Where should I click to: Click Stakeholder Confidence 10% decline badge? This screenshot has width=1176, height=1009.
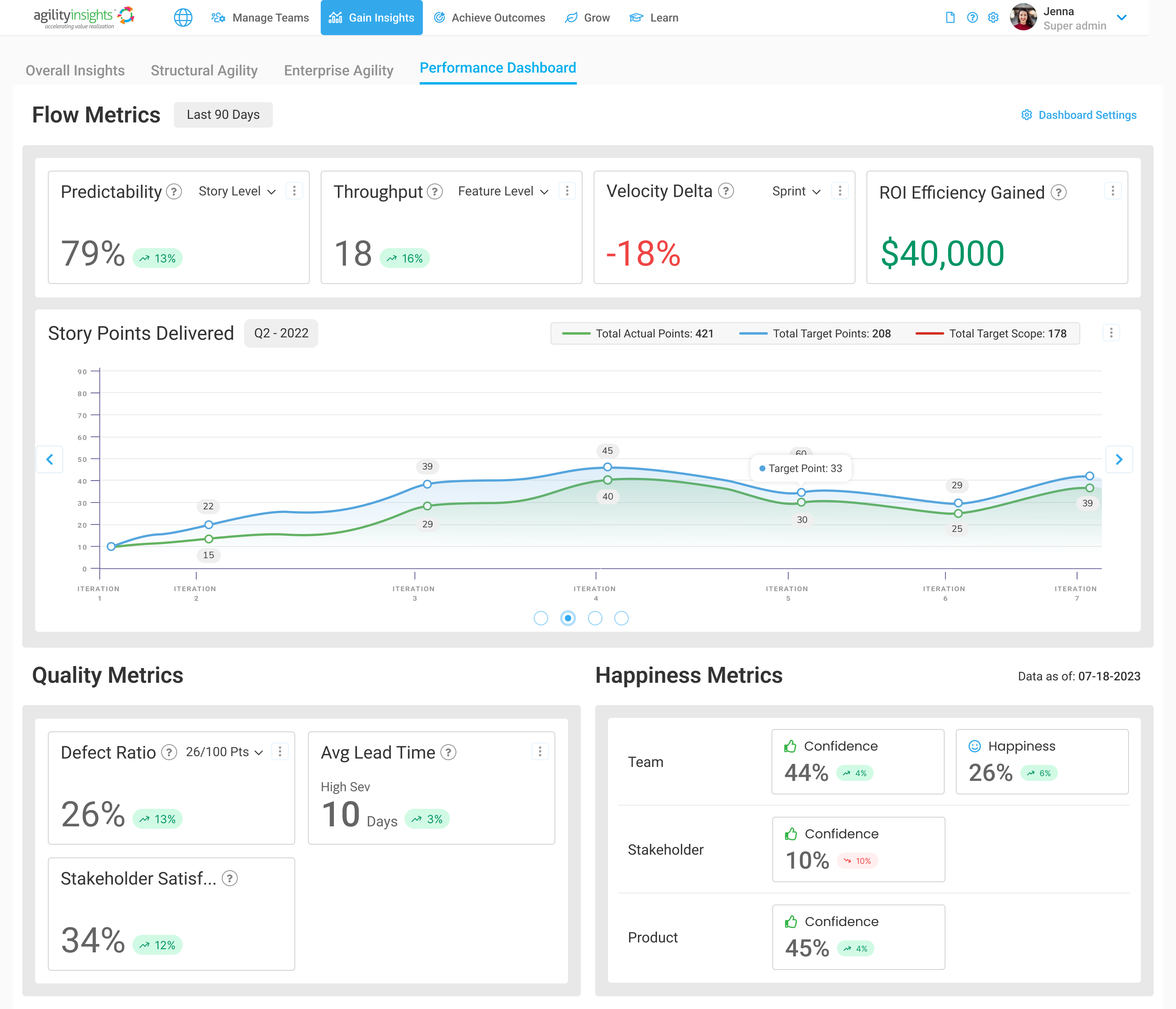pos(858,861)
